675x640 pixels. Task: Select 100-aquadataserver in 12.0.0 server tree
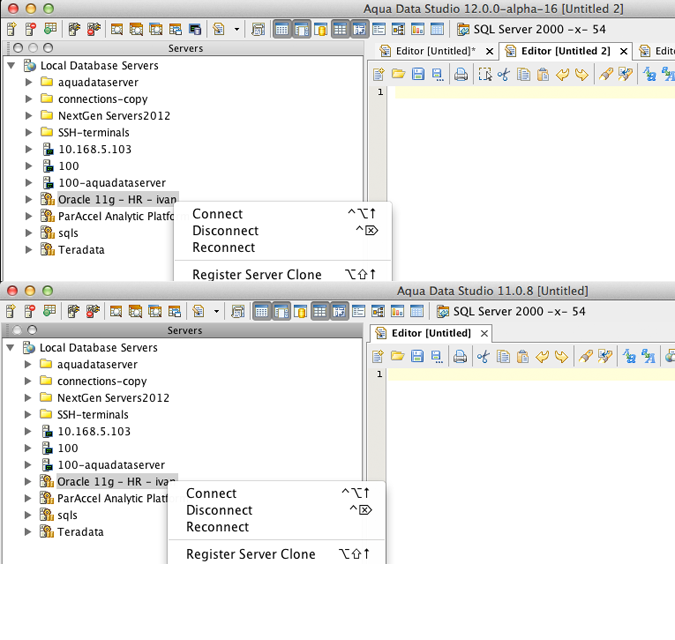click(112, 183)
